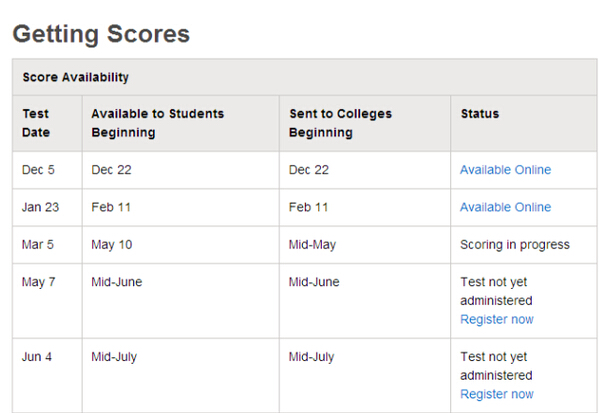Select the Getting Scores heading
The image size is (599, 413).
[x=101, y=34]
